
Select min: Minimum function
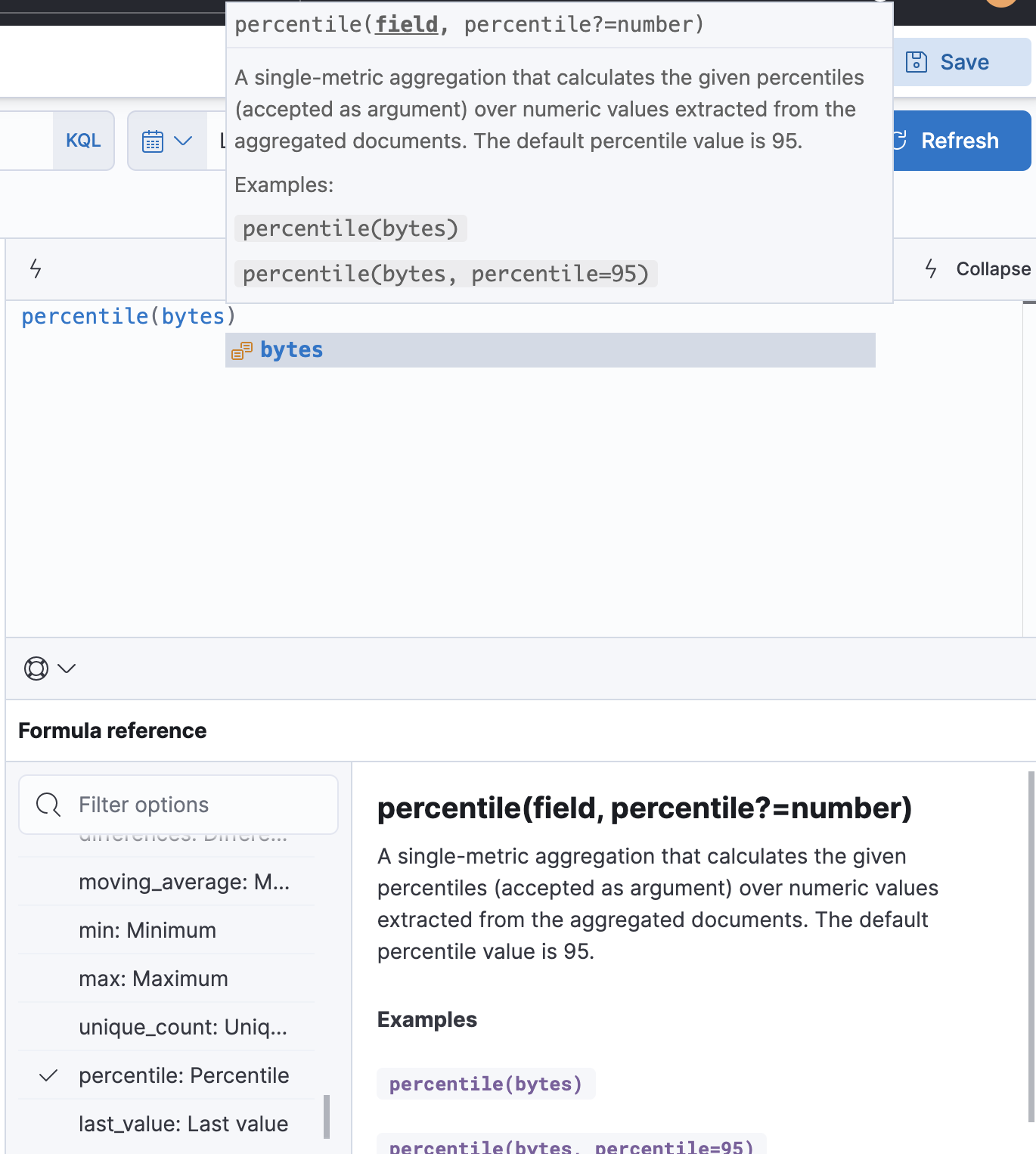[147, 930]
